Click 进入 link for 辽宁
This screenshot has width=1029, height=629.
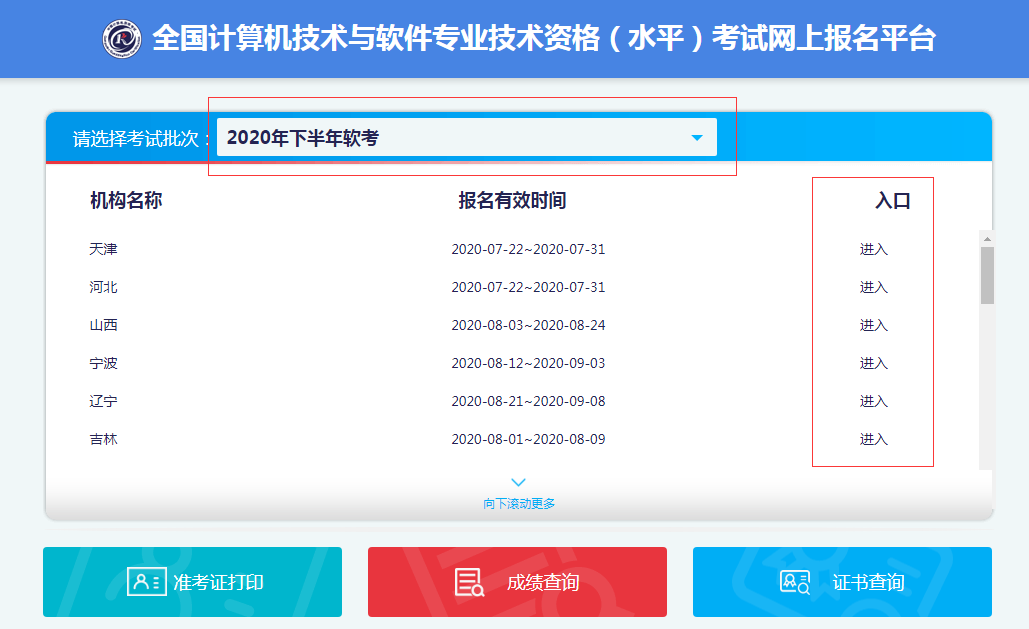pyautogui.click(x=873, y=402)
